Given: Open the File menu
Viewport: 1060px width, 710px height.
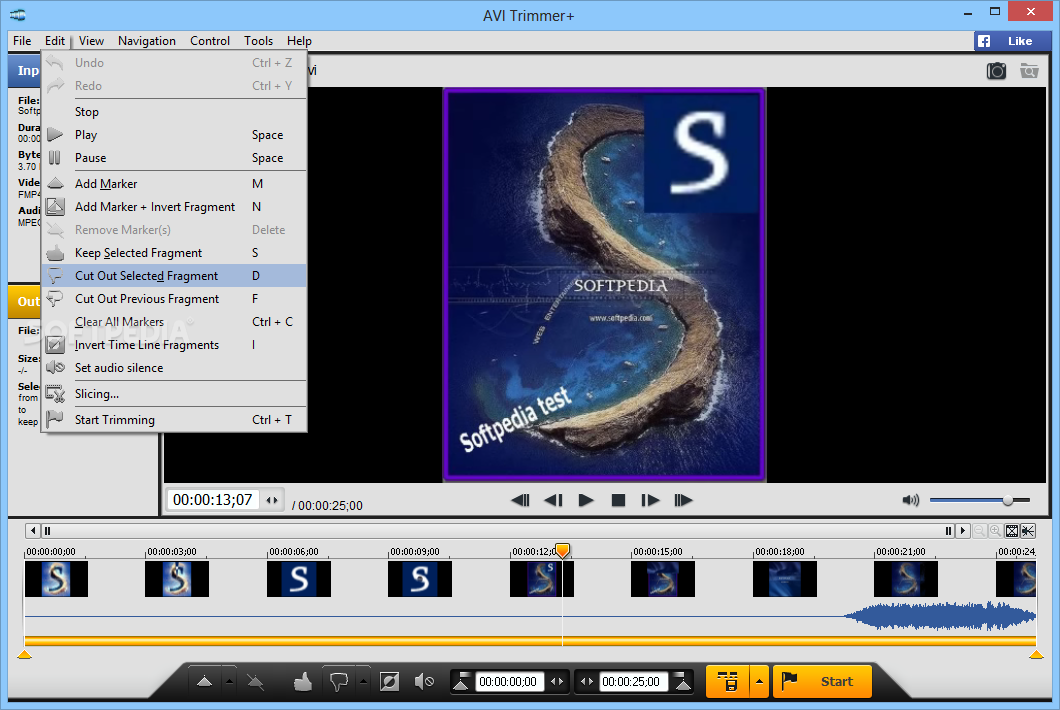Looking at the screenshot, I should tap(22, 41).
